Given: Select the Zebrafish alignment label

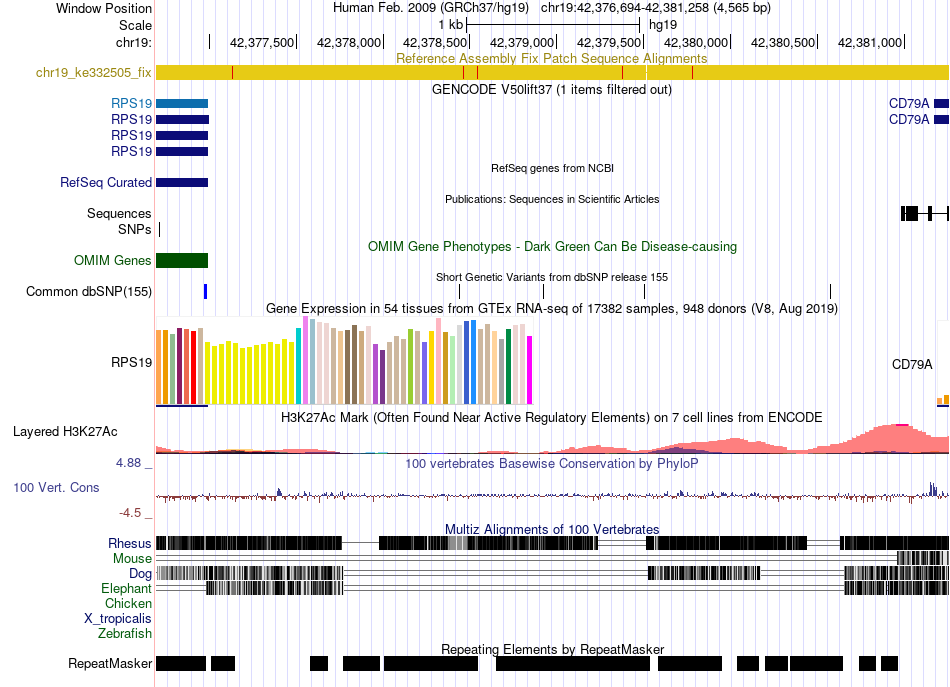Looking at the screenshot, I should click(x=125, y=633).
